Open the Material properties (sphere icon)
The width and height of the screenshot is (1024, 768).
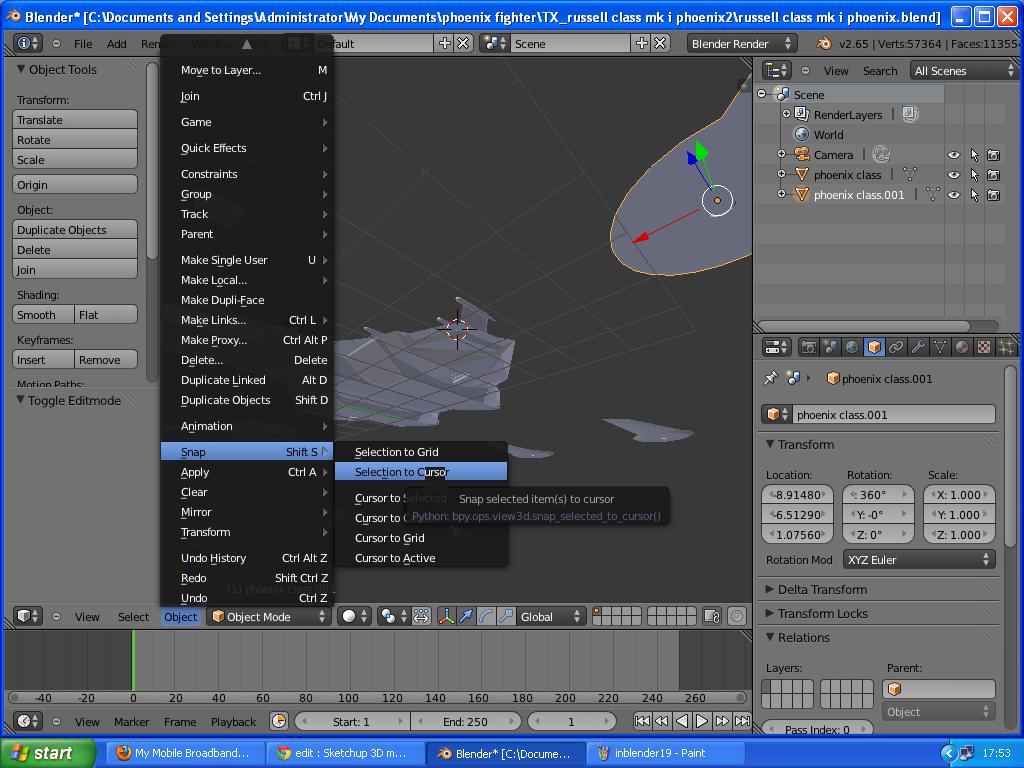point(962,346)
